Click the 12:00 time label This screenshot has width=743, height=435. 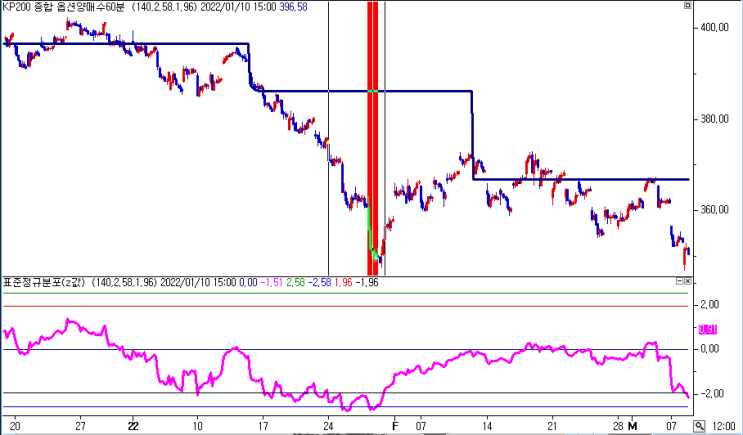pos(724,426)
